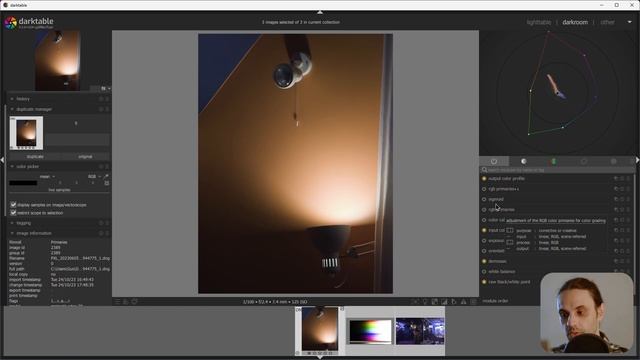The image size is (640, 360).
Task: Open the mean statistic dropdown in color picker
Action: [47, 176]
